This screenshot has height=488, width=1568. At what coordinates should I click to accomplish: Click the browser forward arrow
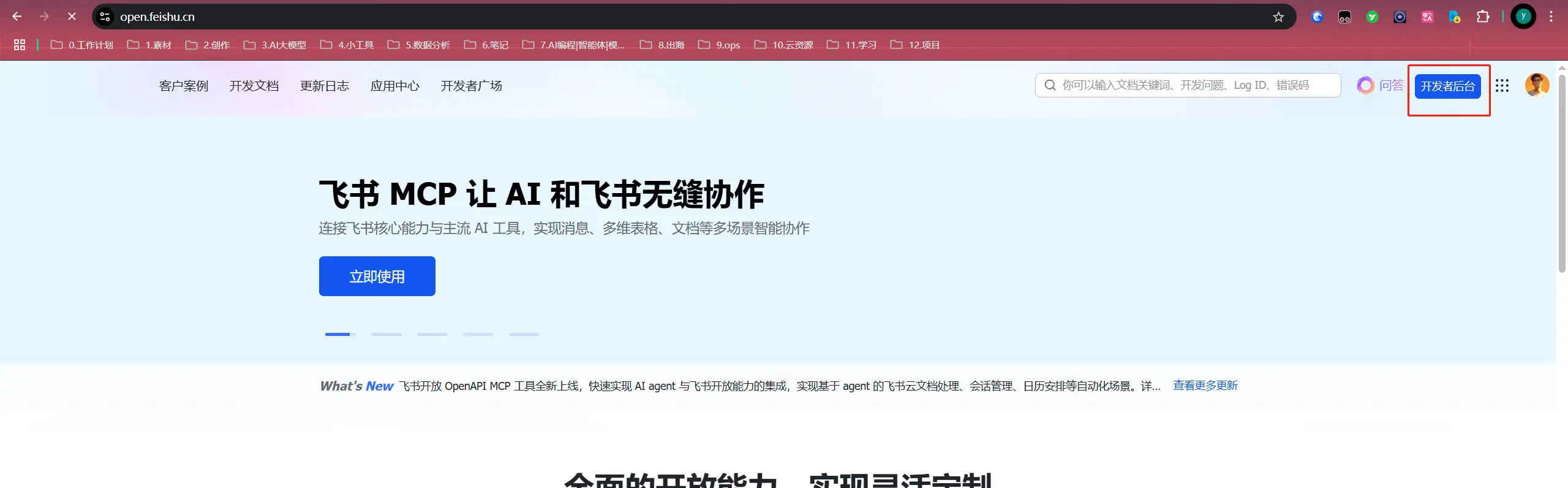[44, 17]
